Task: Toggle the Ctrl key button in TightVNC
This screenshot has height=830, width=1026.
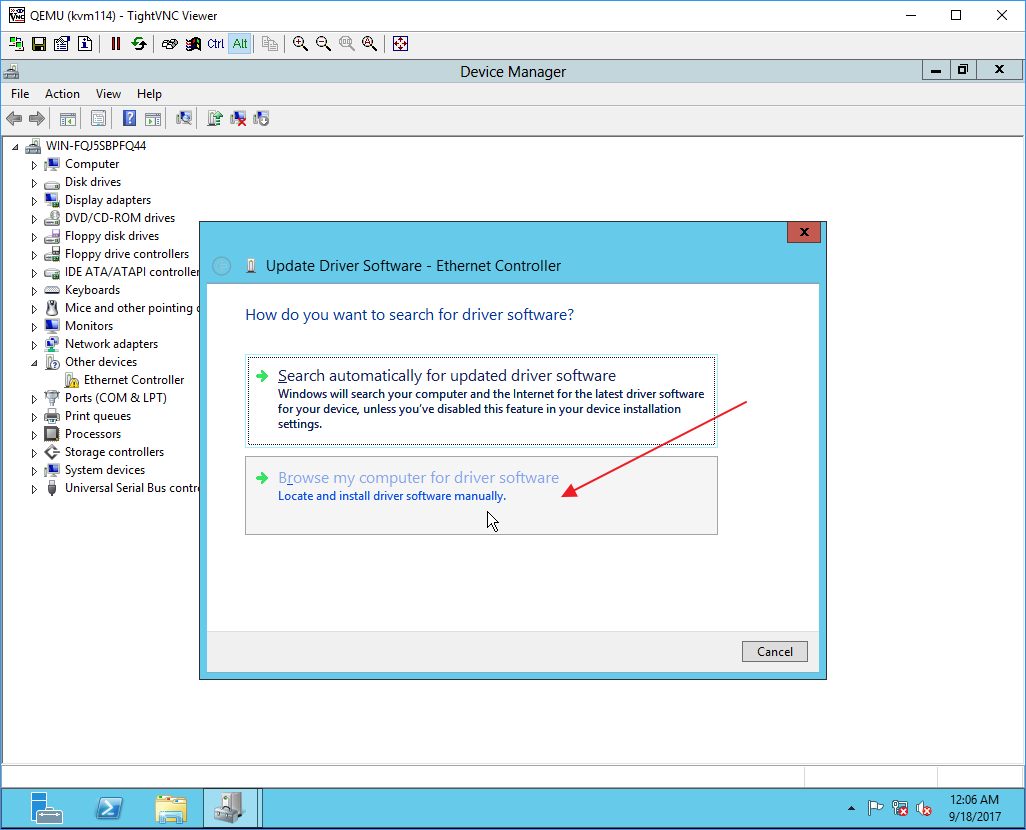Action: (215, 44)
